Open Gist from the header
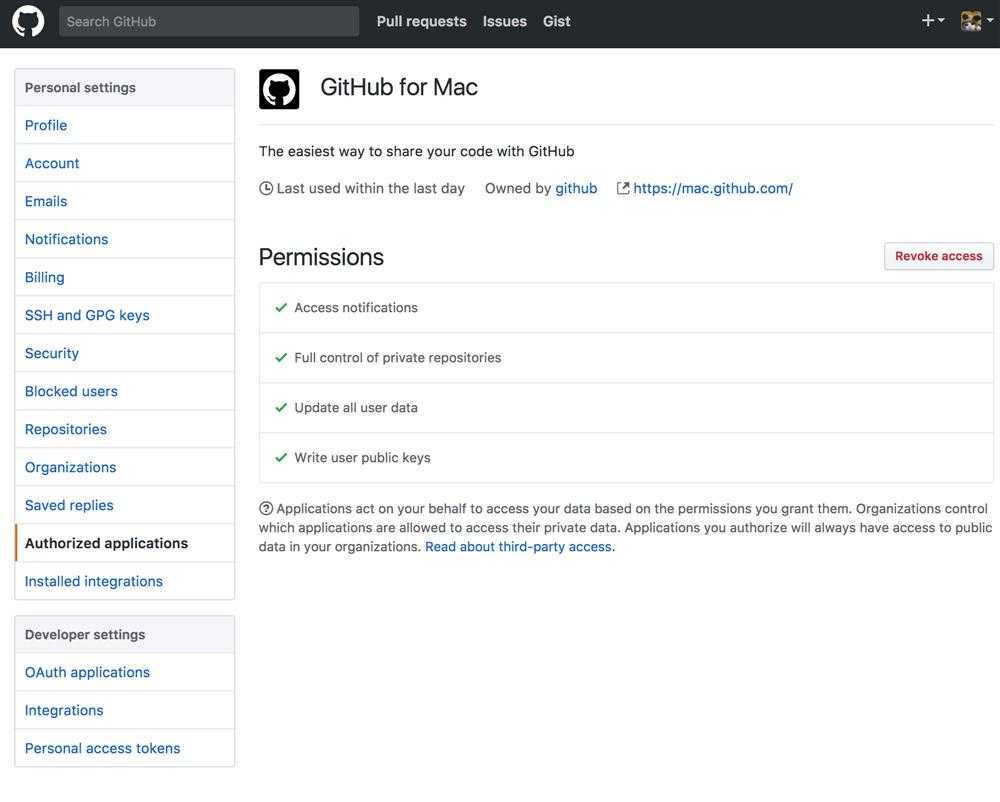The width and height of the screenshot is (1000, 802). pos(556,21)
